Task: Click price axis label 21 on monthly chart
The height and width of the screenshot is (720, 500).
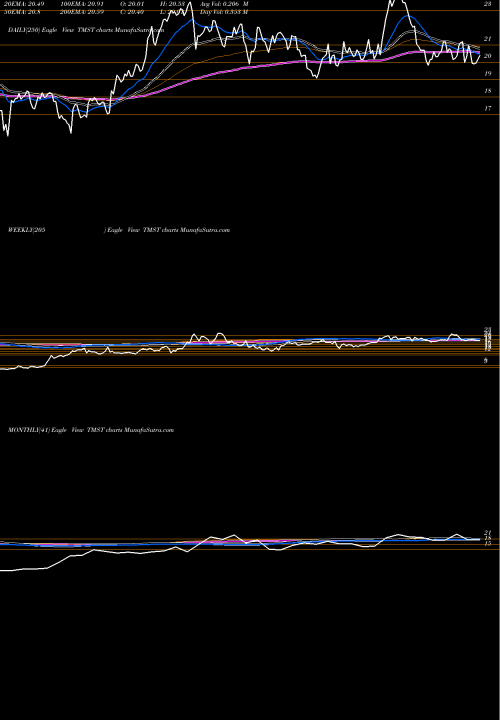Action: (x=488, y=533)
